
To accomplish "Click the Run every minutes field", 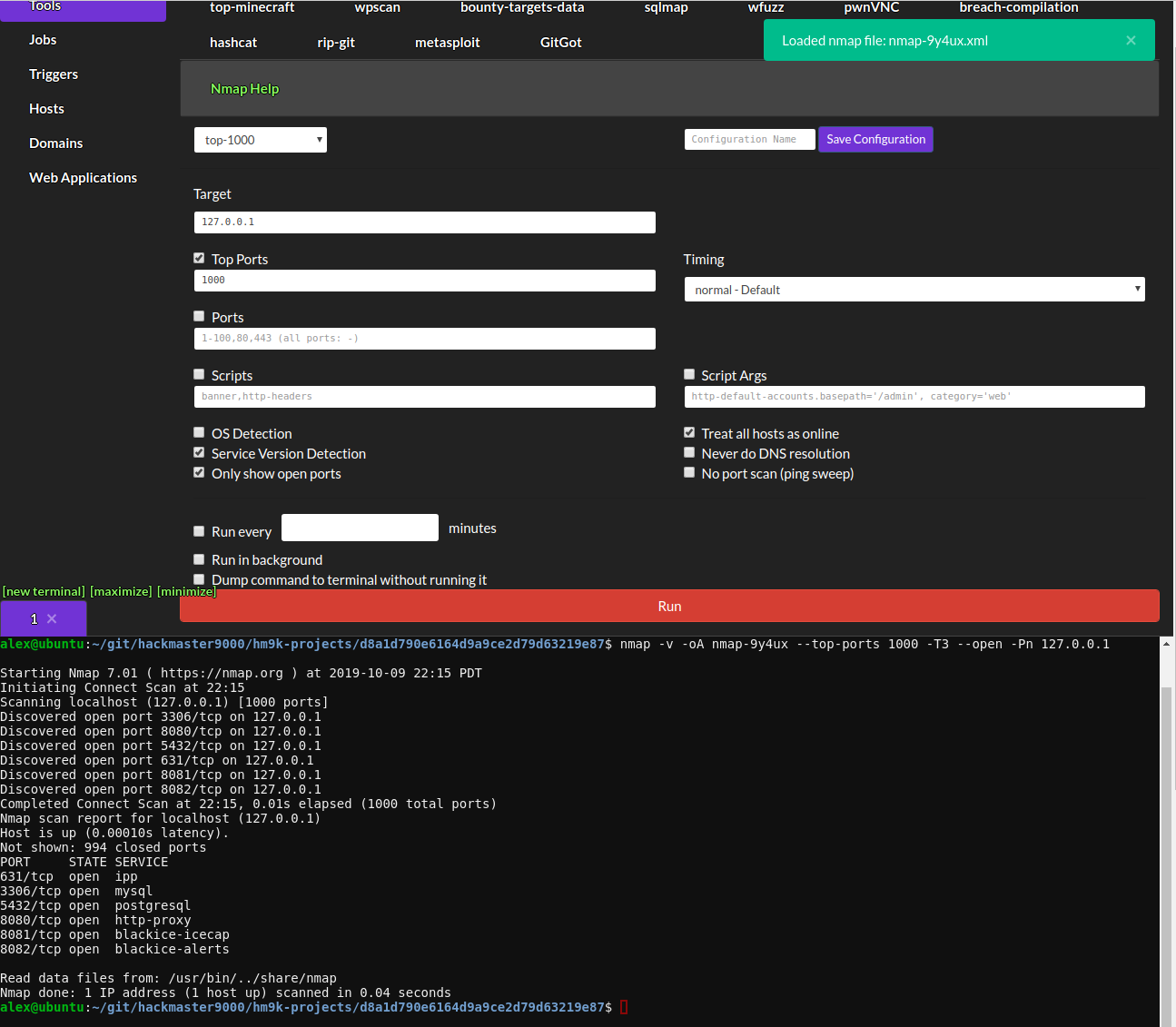I will [360, 528].
